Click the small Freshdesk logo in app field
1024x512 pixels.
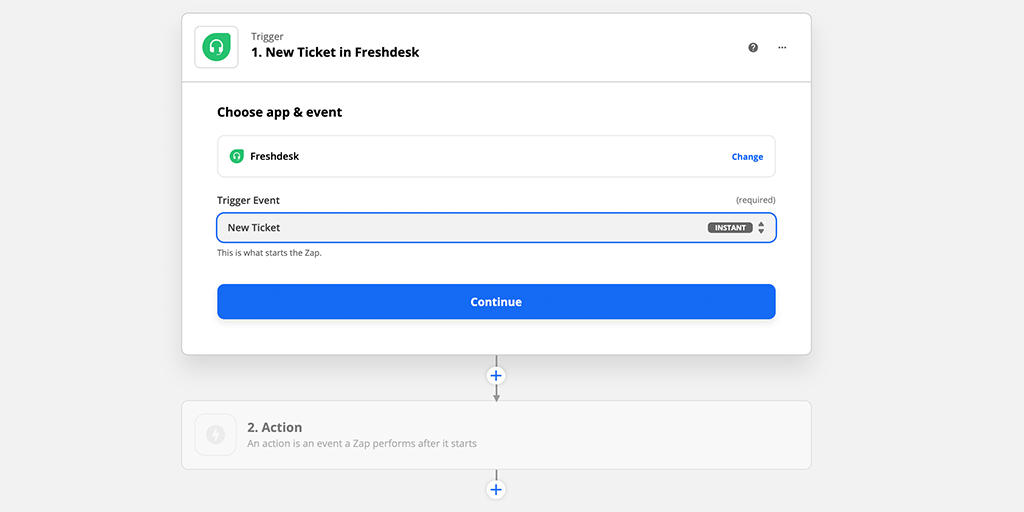(x=236, y=156)
